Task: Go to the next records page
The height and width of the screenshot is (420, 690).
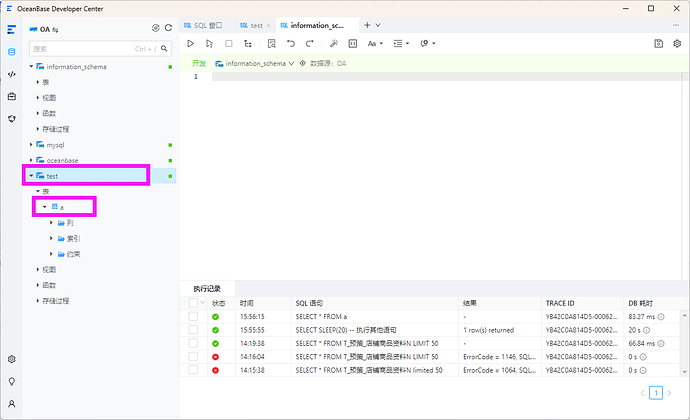Action: tap(669, 393)
